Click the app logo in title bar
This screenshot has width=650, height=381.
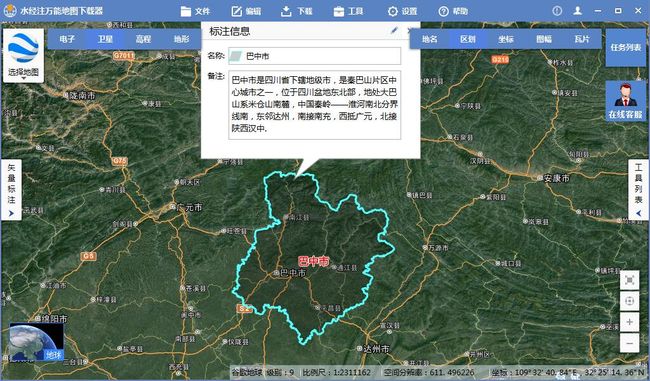click(9, 11)
